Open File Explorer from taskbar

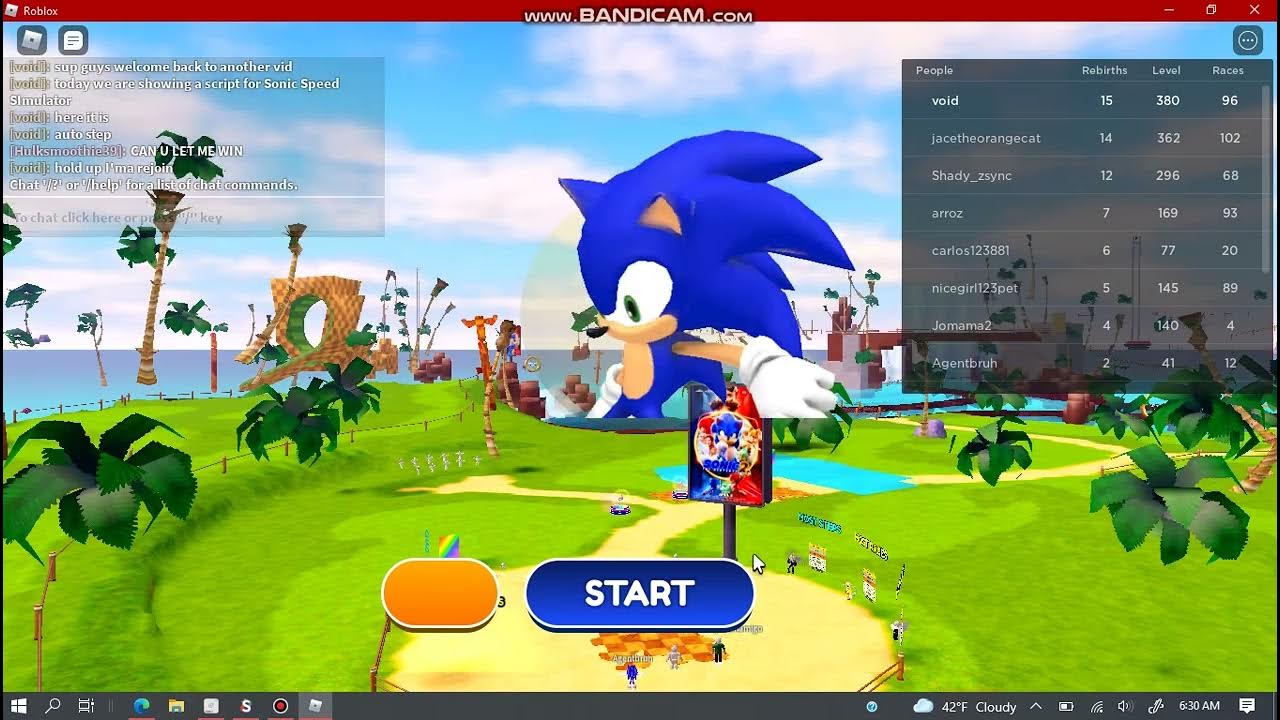pyautogui.click(x=176, y=706)
